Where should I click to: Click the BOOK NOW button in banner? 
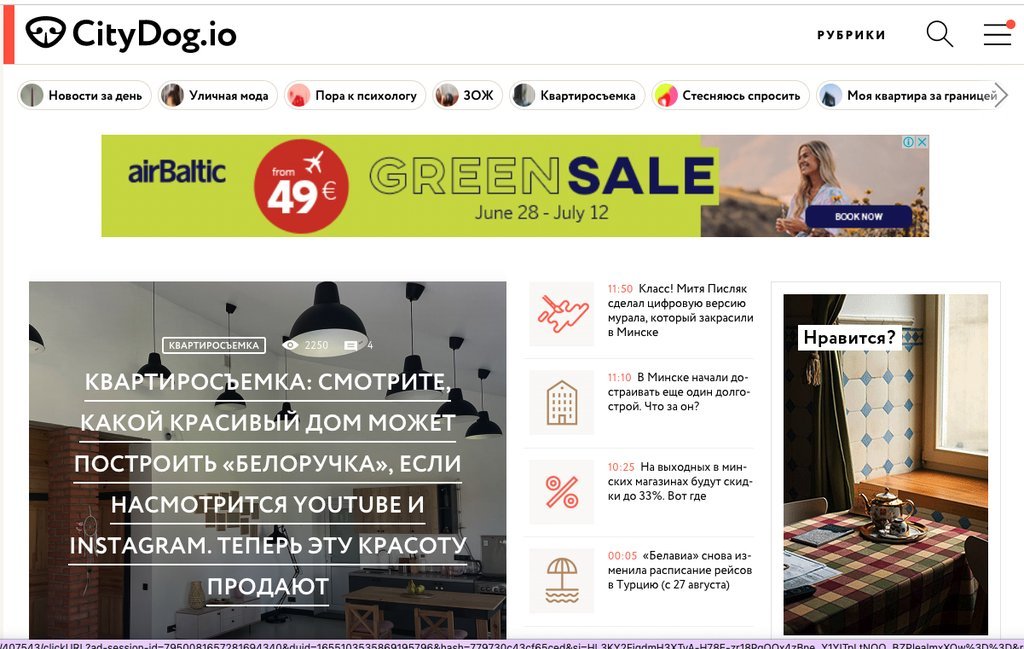coord(859,216)
